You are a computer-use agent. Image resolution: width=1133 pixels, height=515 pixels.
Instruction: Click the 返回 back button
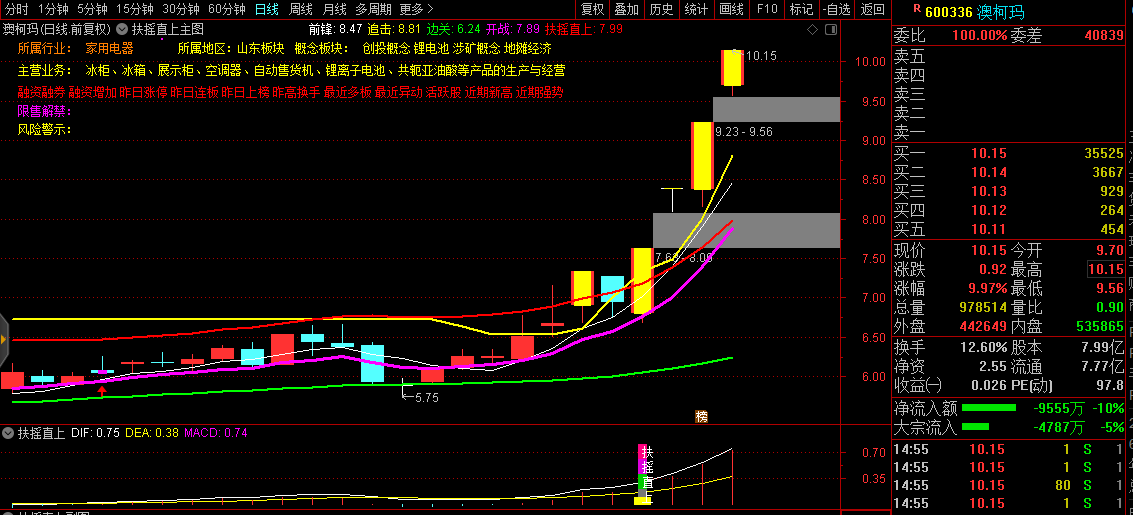coord(872,10)
